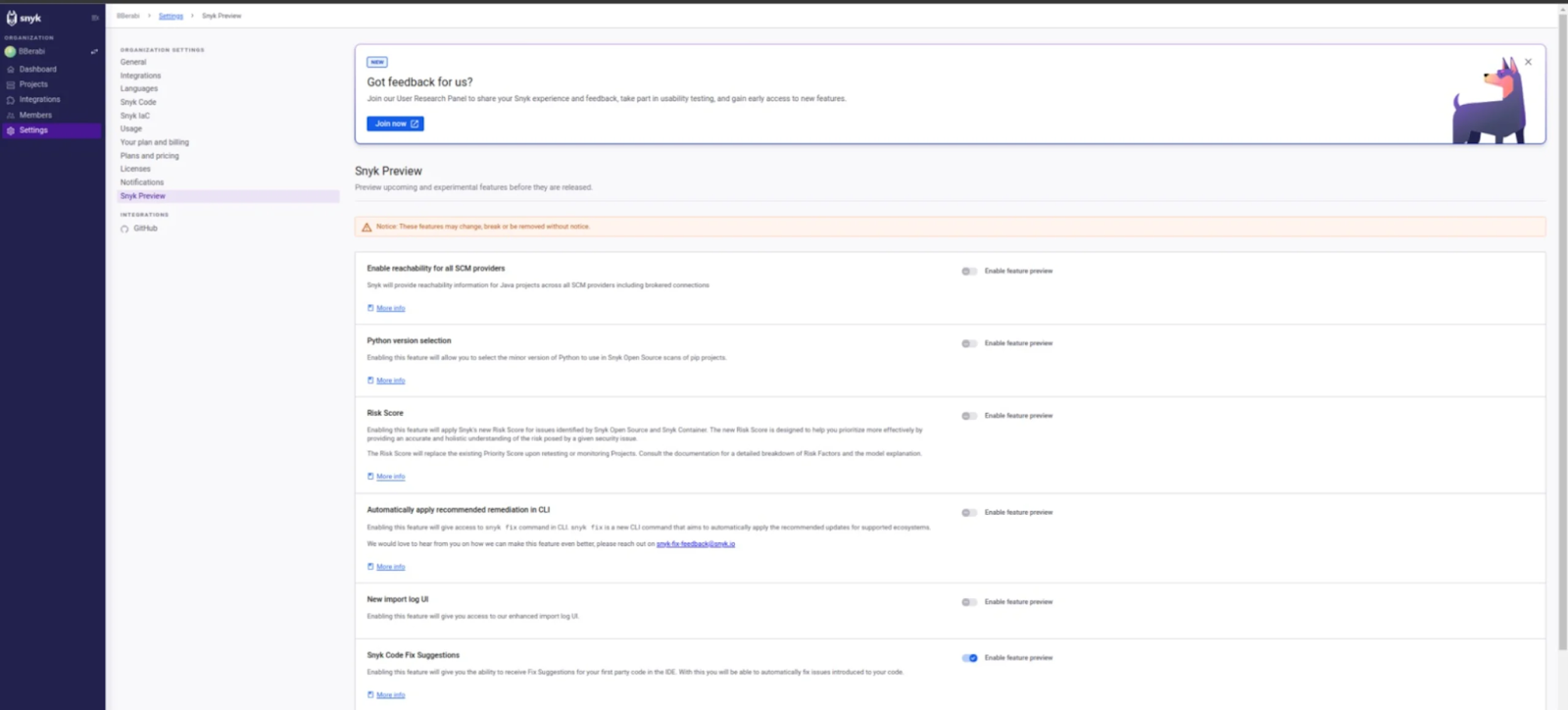Click the Settings gear icon
The width and height of the screenshot is (1568, 710).
coord(11,130)
